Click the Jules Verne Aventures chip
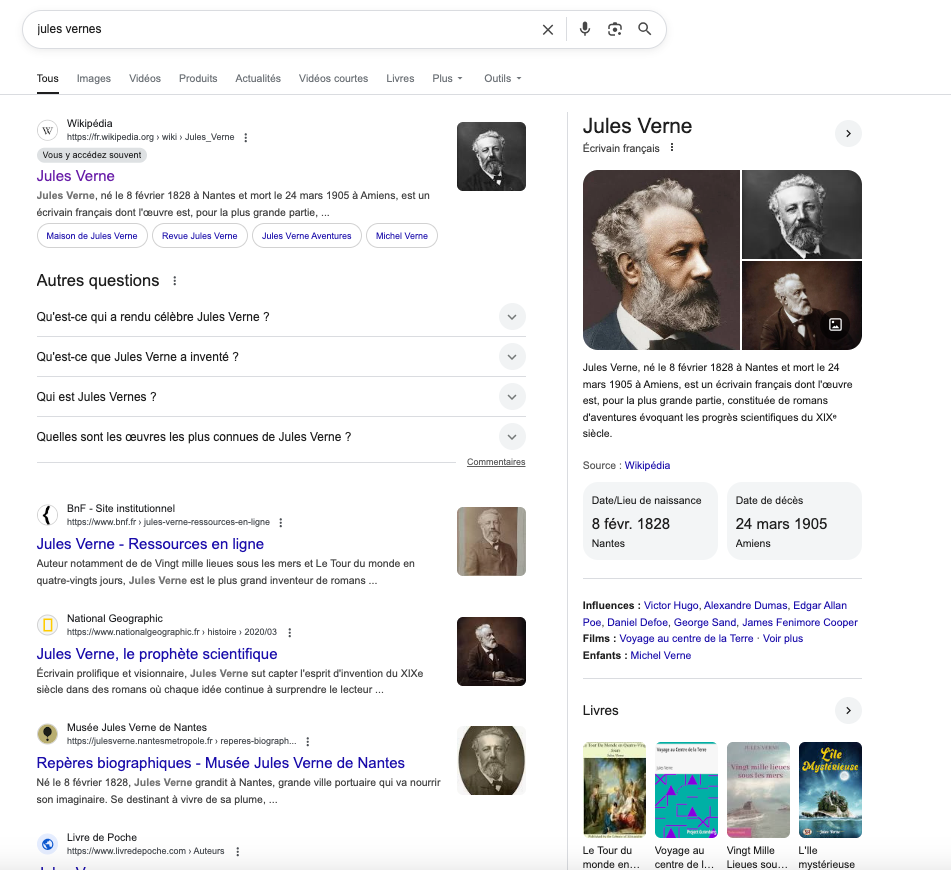951x870 pixels. click(306, 236)
